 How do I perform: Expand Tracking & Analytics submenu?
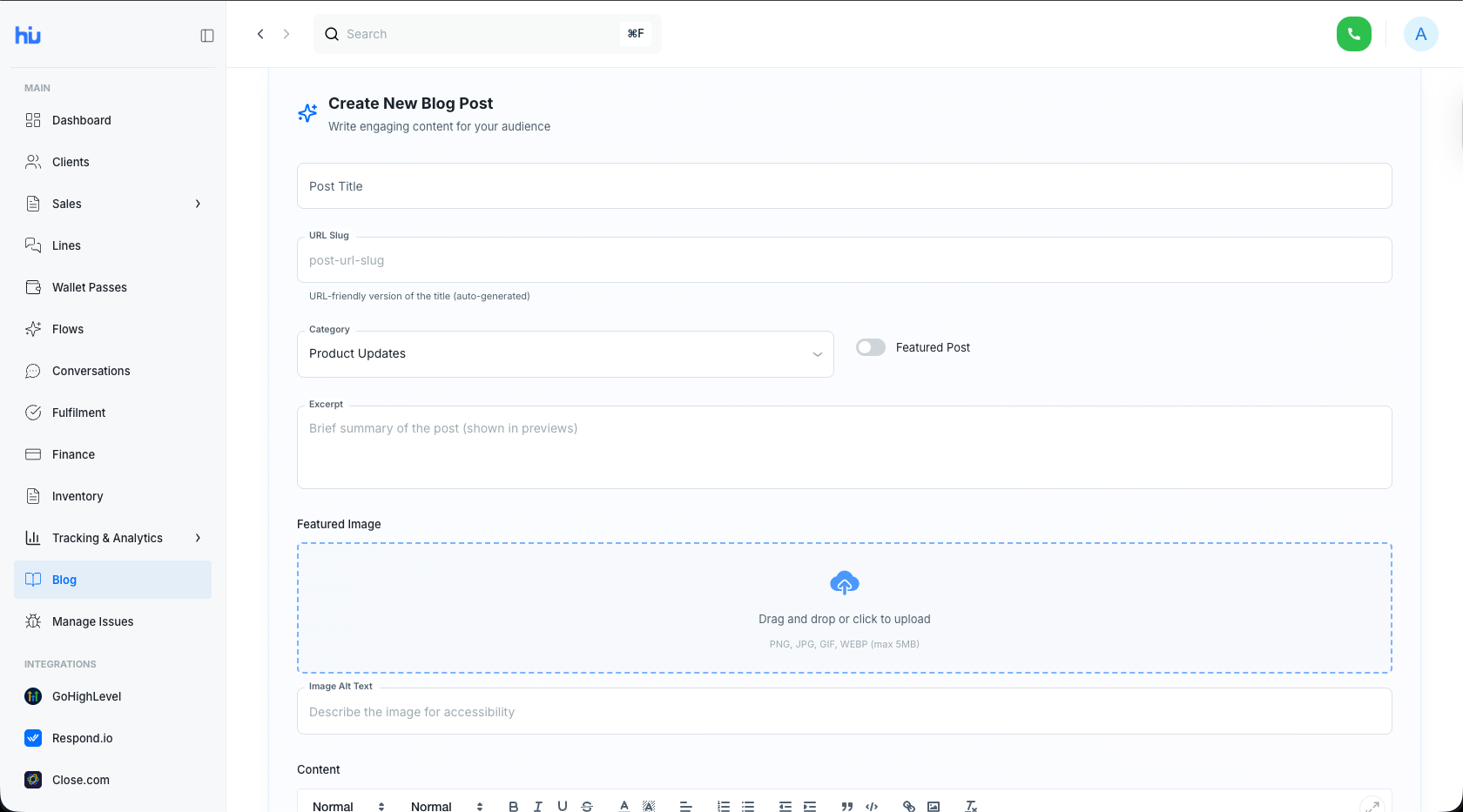[199, 538]
